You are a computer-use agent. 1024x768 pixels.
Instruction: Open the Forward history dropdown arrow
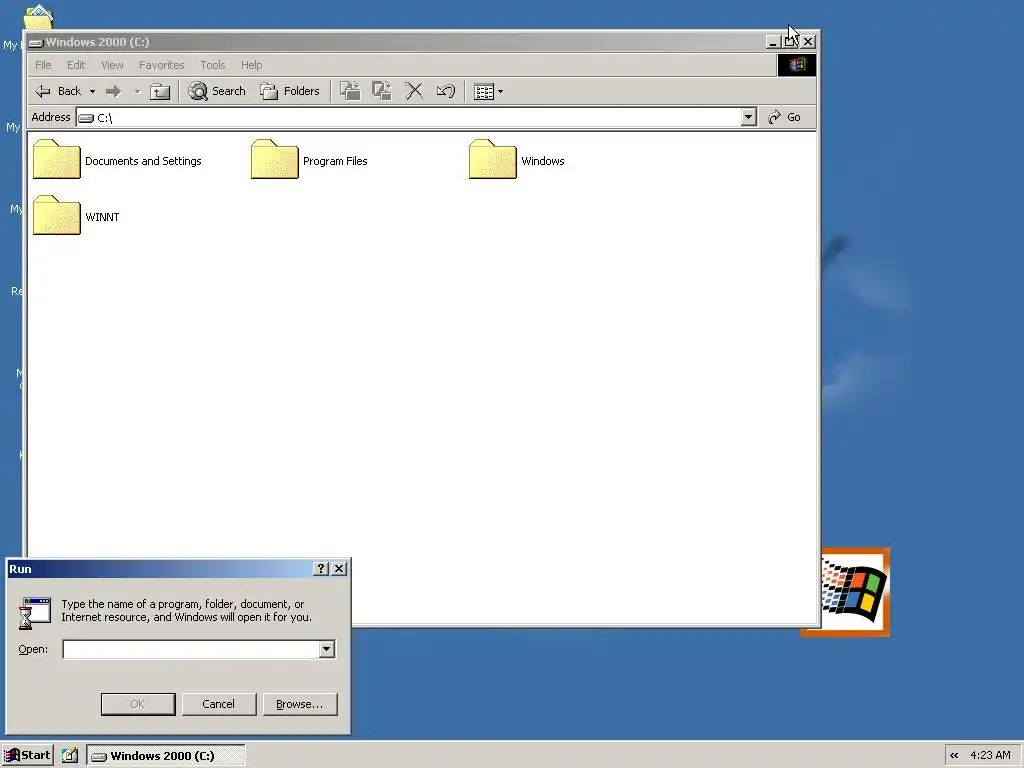click(x=137, y=91)
